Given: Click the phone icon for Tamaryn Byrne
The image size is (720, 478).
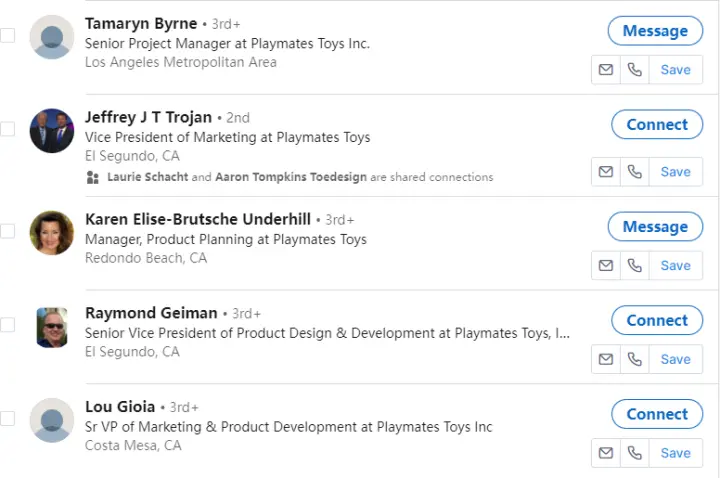Looking at the screenshot, I should tap(634, 70).
